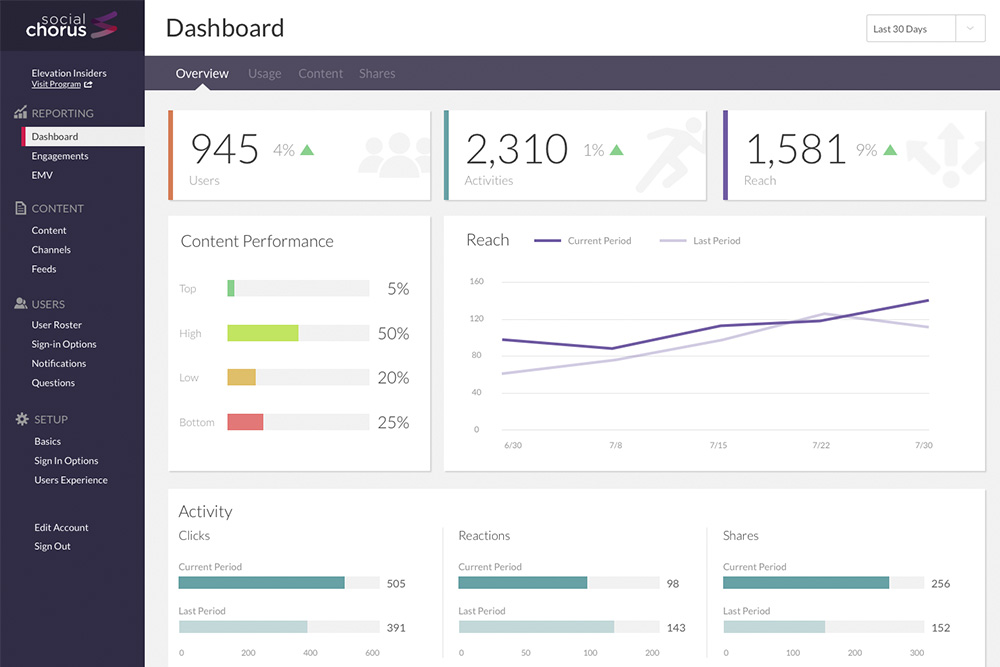Open Sign In Options under SETUP
The height and width of the screenshot is (667, 1000).
tap(66, 460)
